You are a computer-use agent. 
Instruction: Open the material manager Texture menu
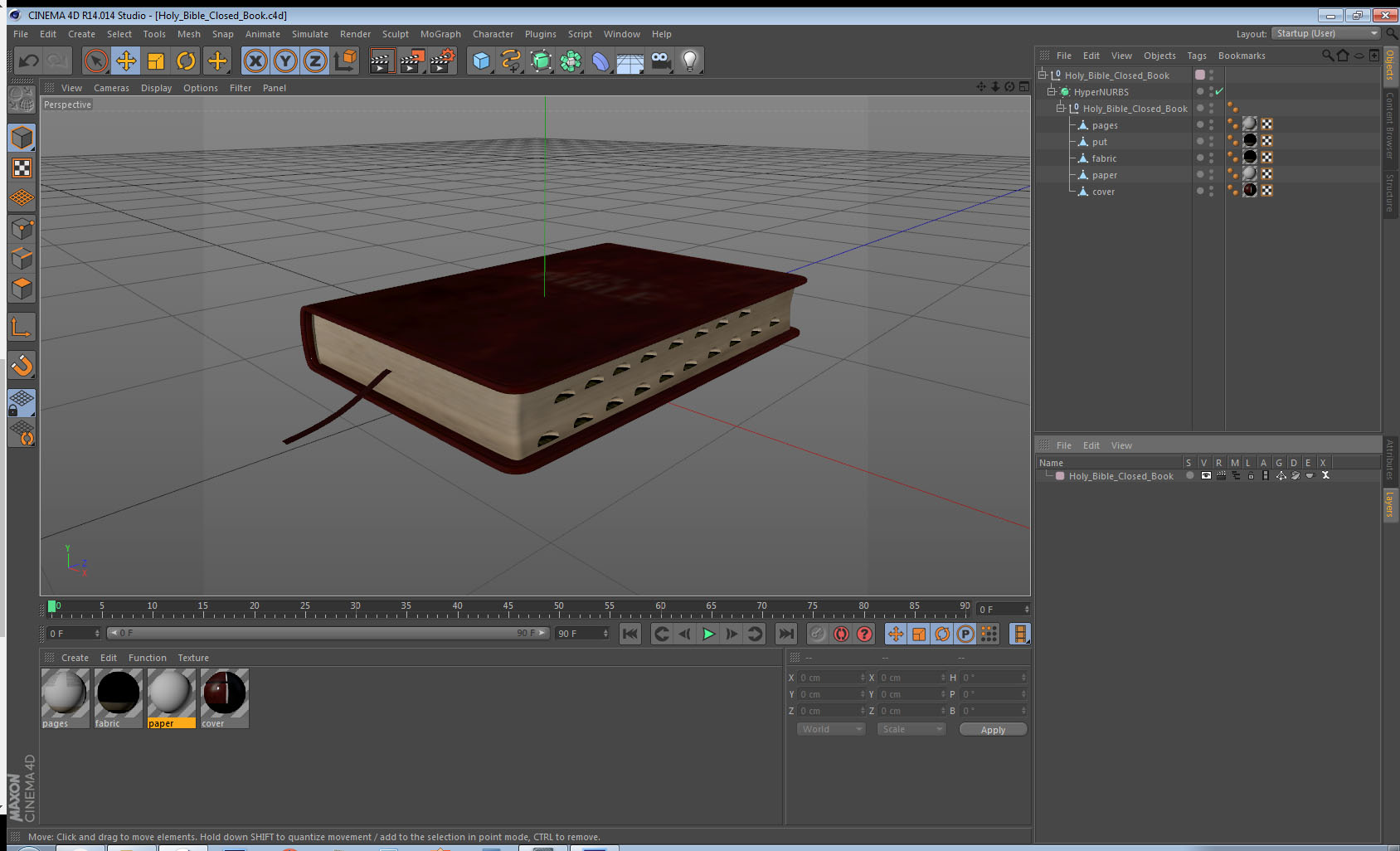(193, 658)
